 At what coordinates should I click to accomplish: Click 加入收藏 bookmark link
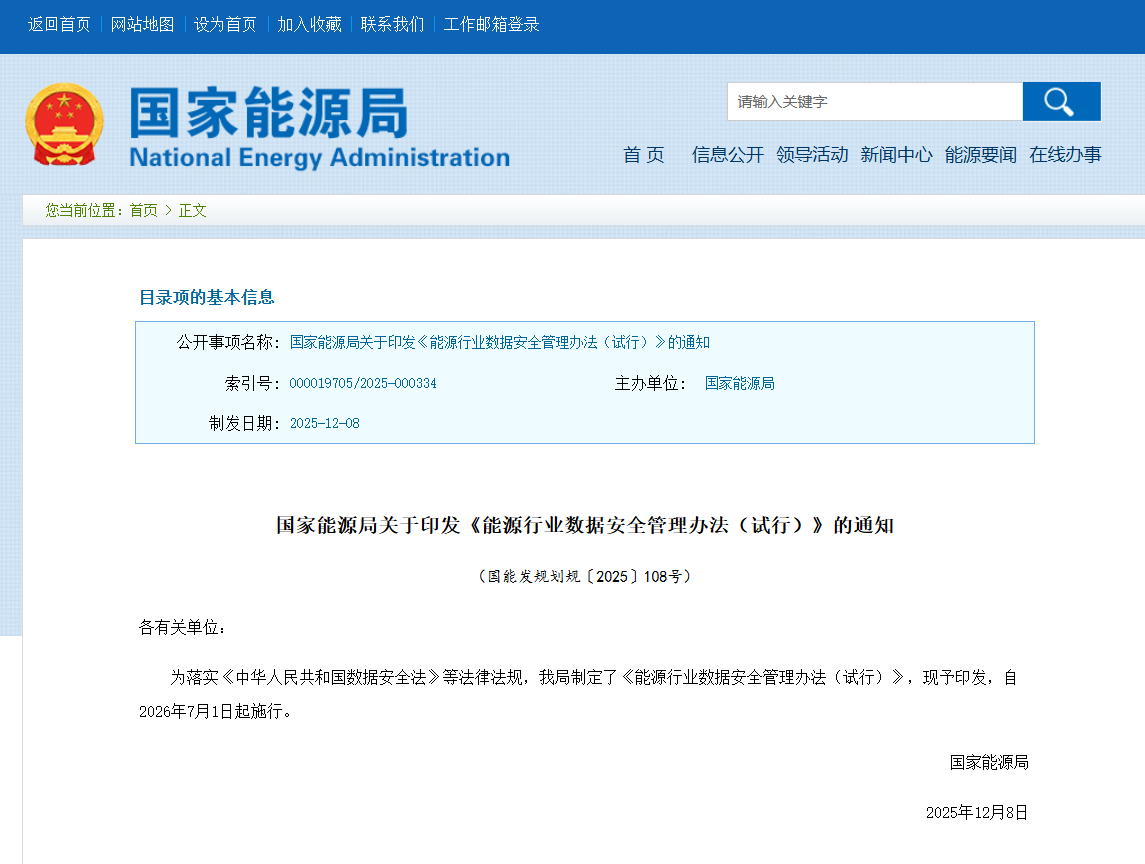click(x=309, y=25)
